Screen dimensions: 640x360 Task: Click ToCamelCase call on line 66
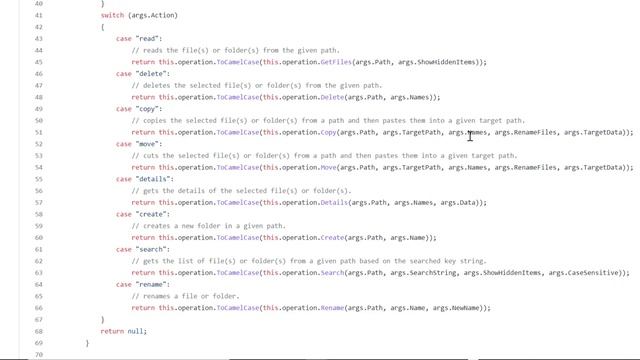238,308
